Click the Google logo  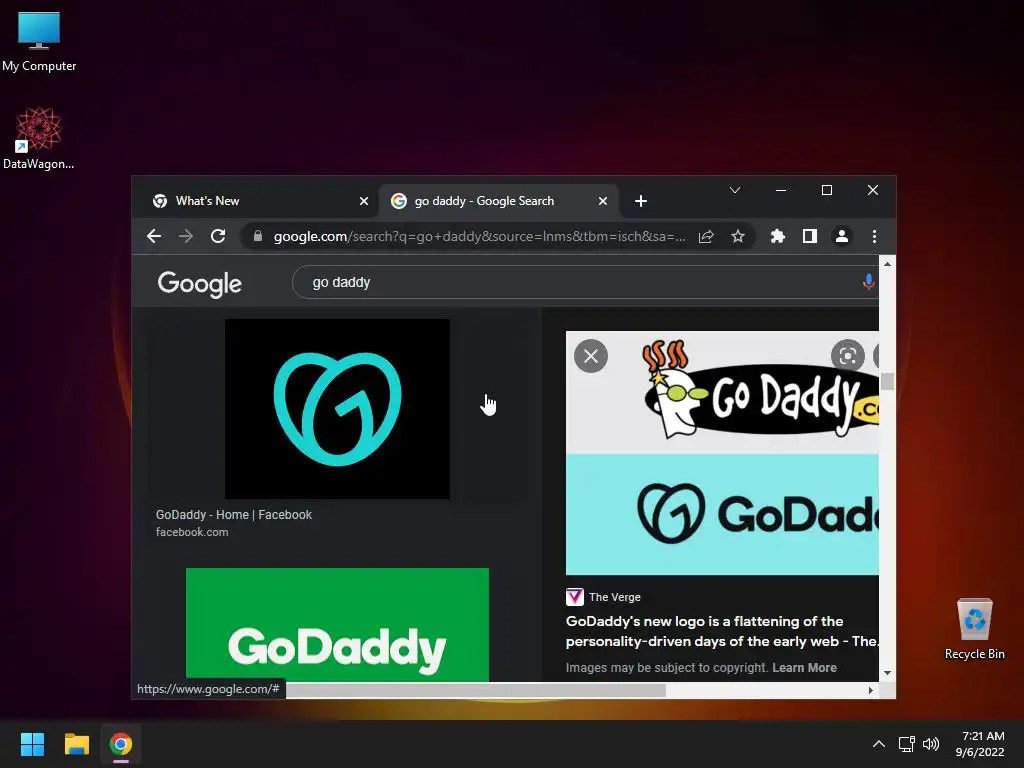coord(200,283)
